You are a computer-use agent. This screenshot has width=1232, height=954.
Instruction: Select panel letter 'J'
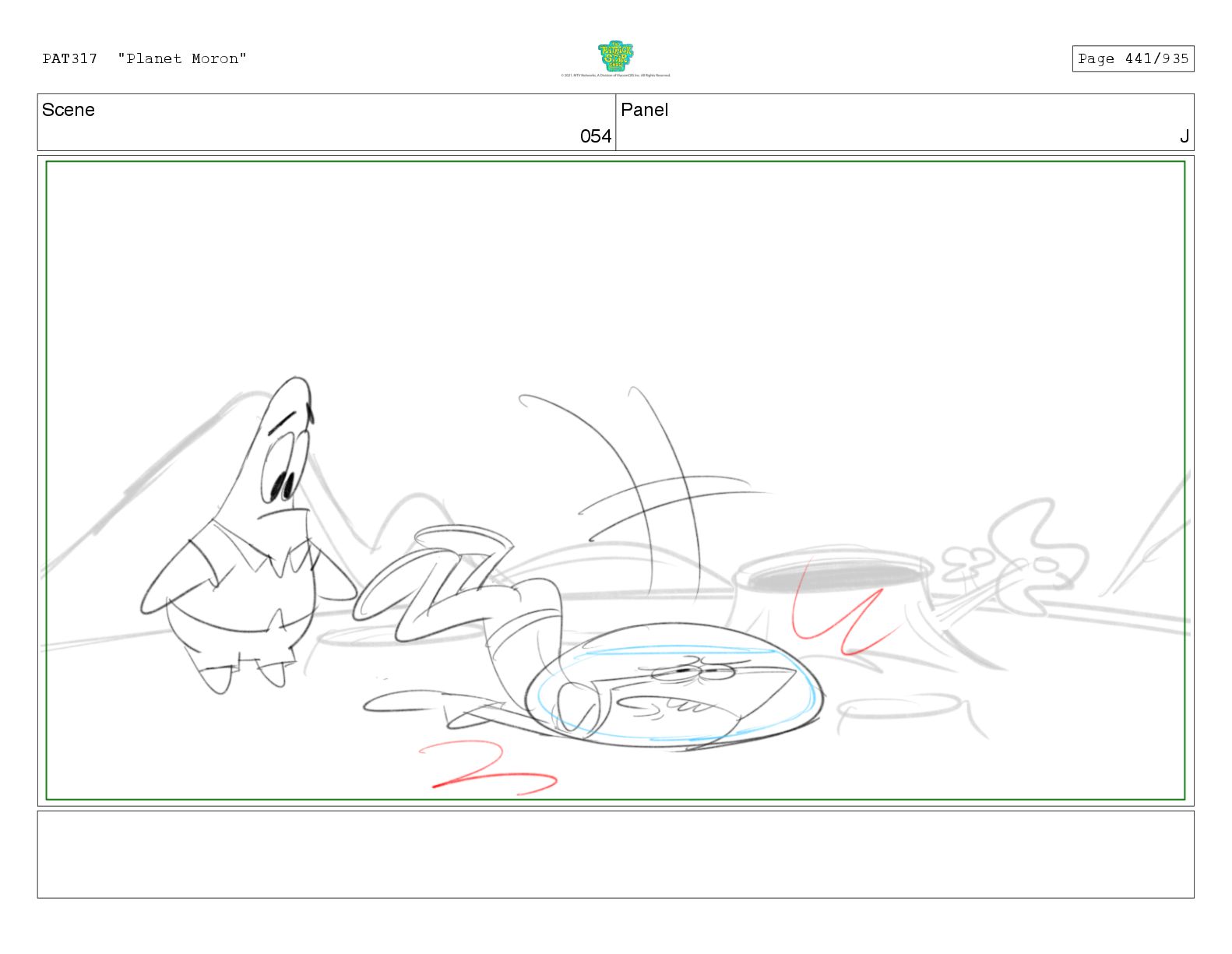click(x=1184, y=136)
